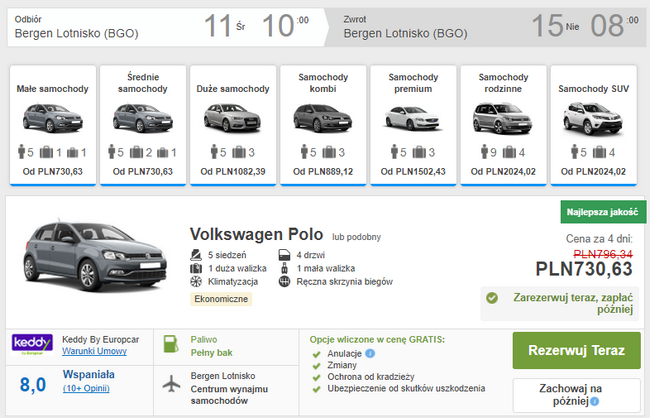Click the price PLN730,63 in offer
This screenshot has height=418, width=650.
584,269
